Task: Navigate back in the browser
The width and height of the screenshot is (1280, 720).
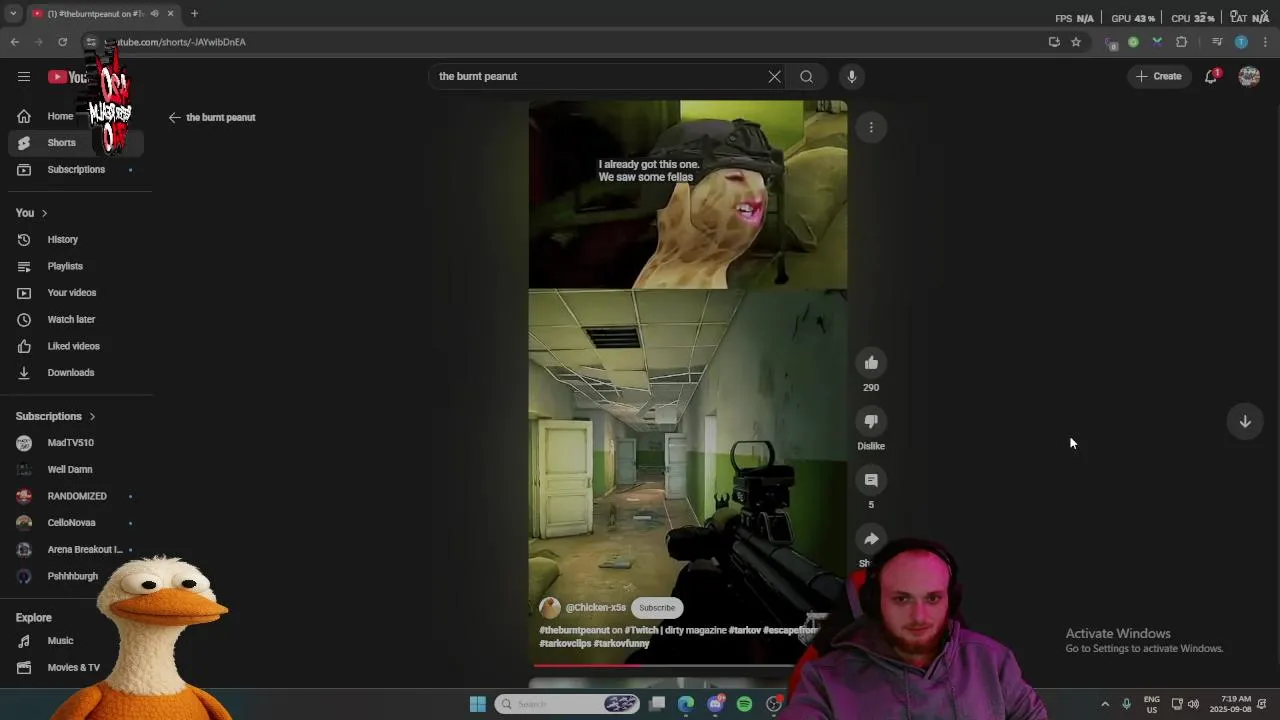Action: 15,42
